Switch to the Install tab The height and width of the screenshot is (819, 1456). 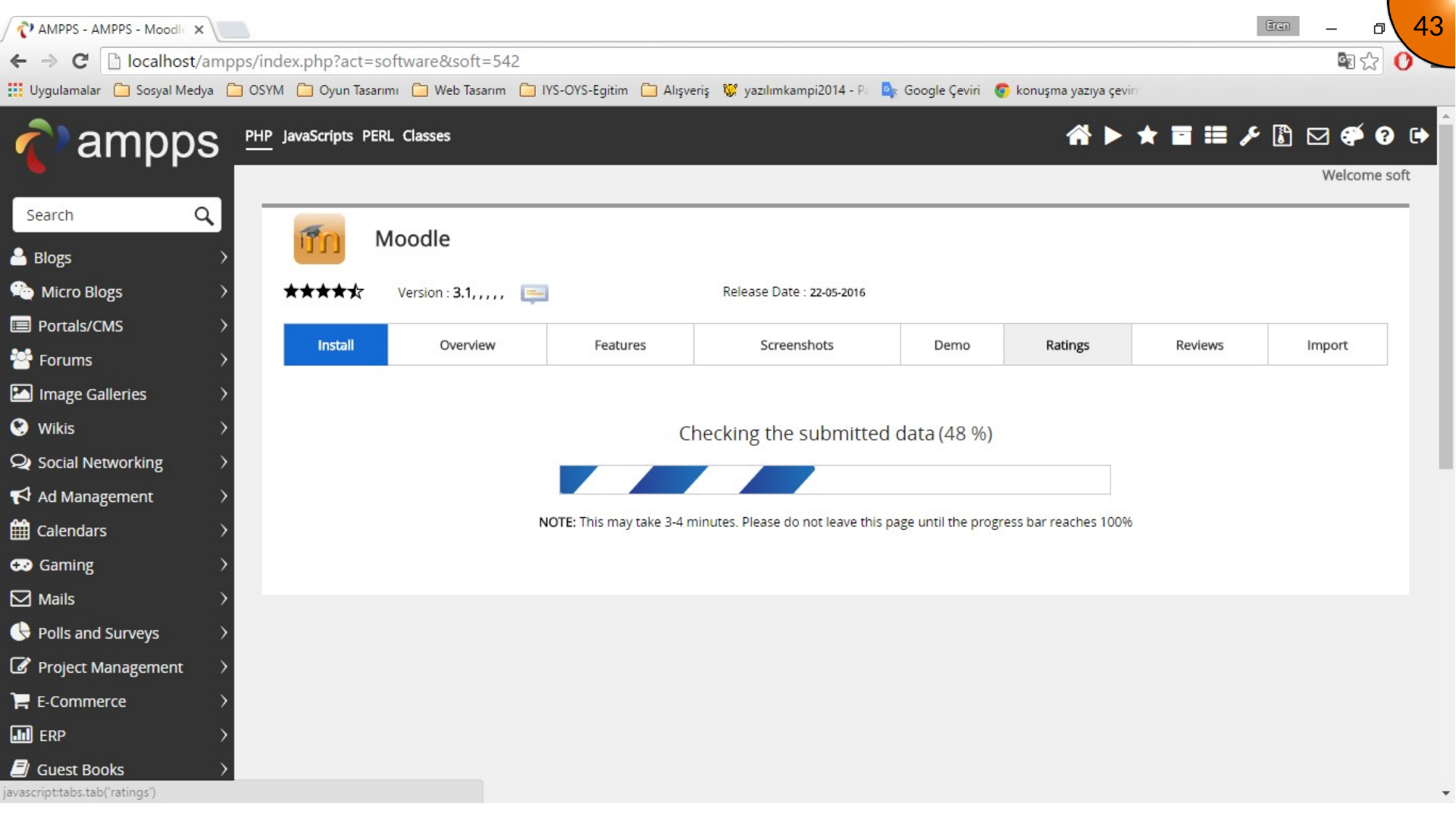pos(336,345)
